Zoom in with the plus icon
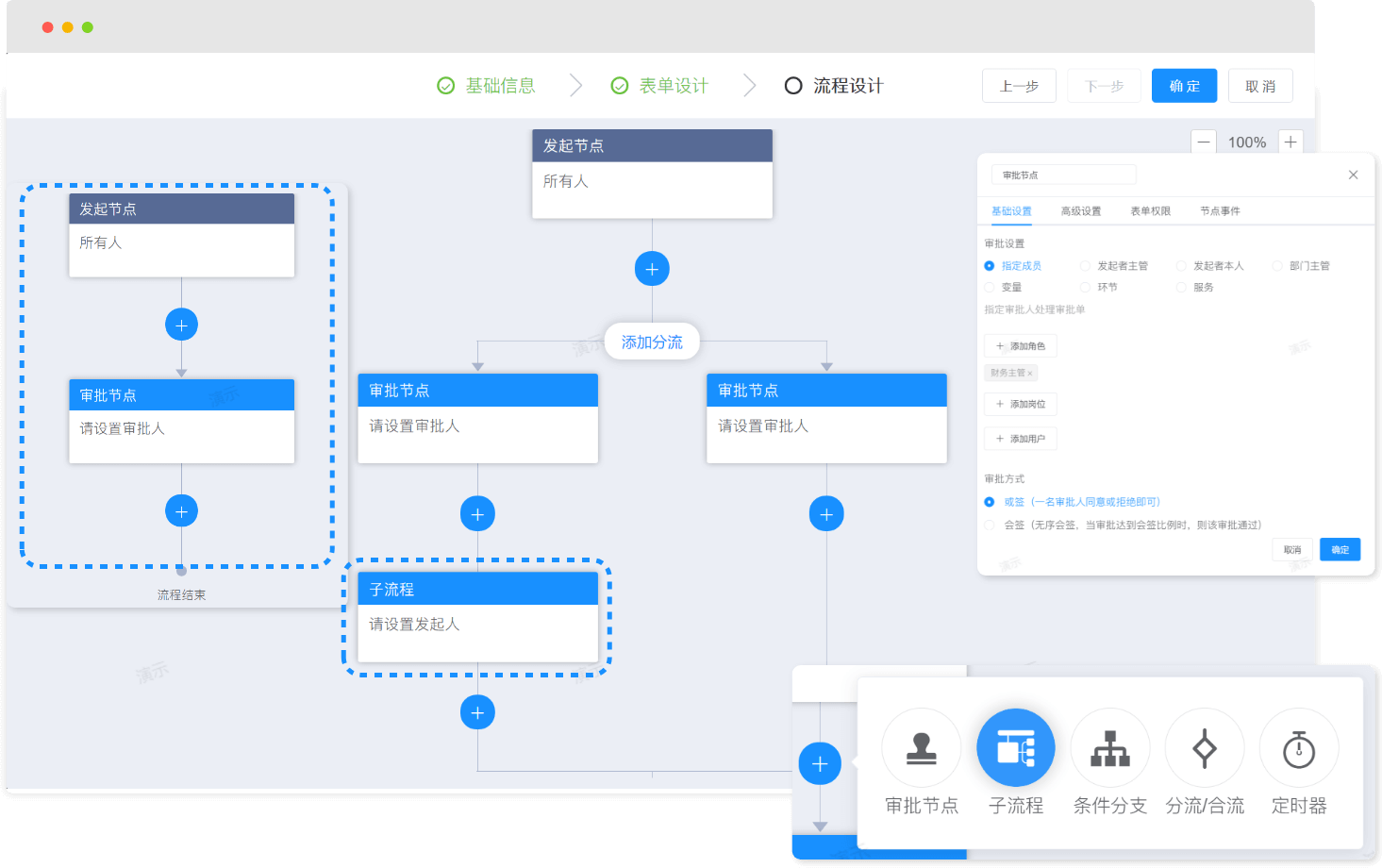The width and height of the screenshot is (1382, 868). coord(1290,142)
